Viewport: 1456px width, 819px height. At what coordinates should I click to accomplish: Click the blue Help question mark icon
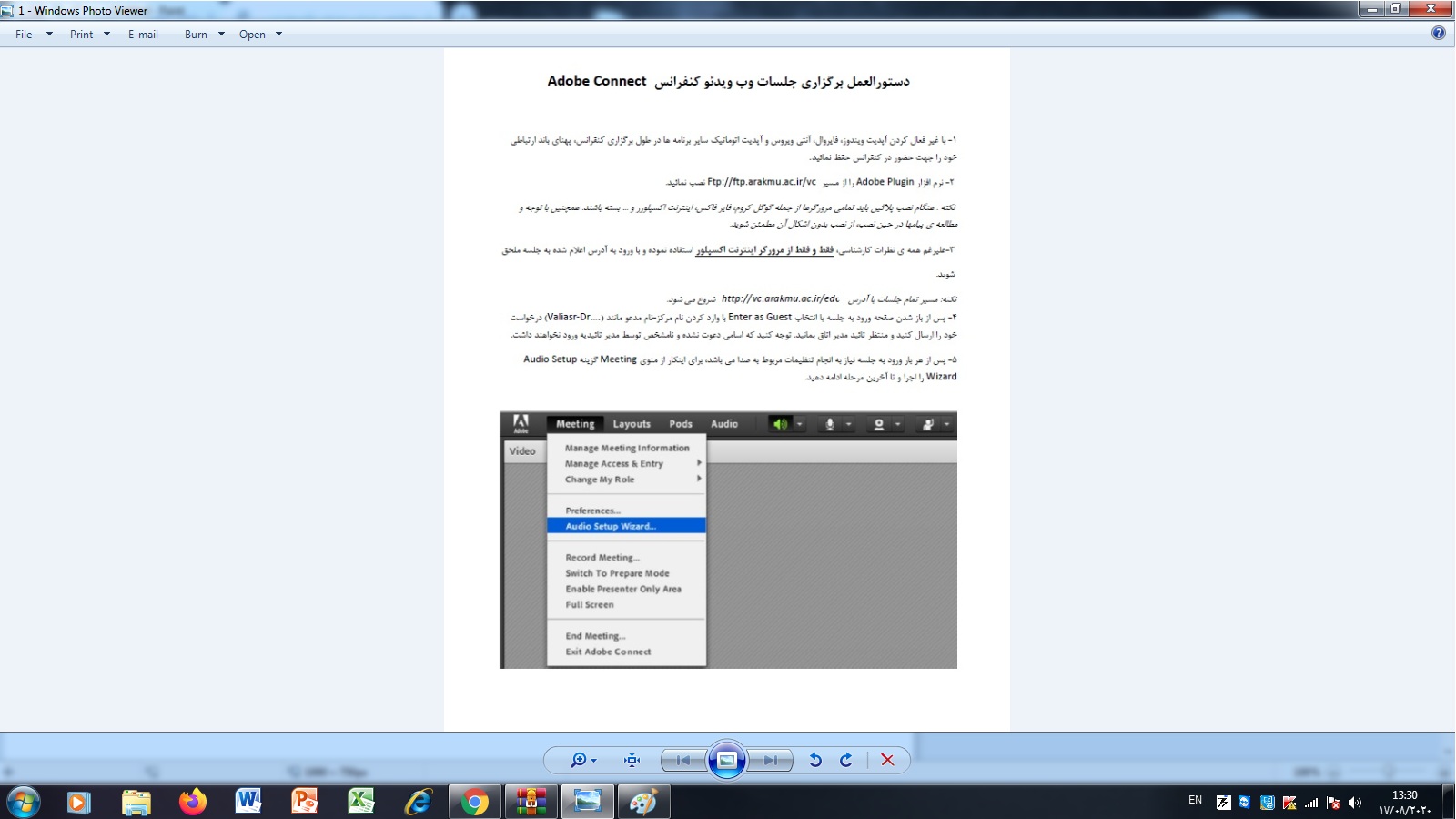1439,34
